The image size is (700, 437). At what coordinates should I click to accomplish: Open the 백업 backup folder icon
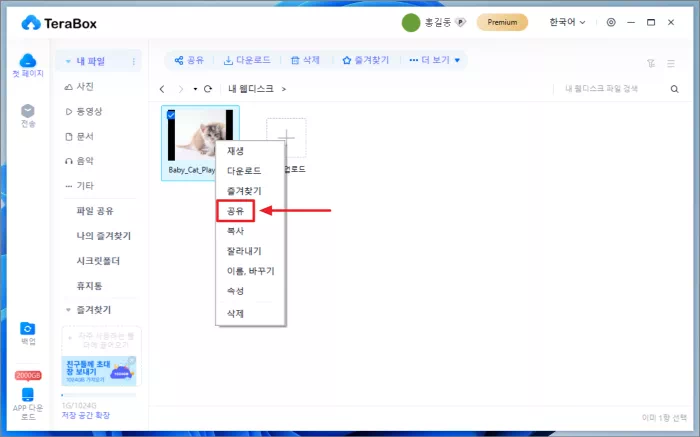[x=28, y=329]
